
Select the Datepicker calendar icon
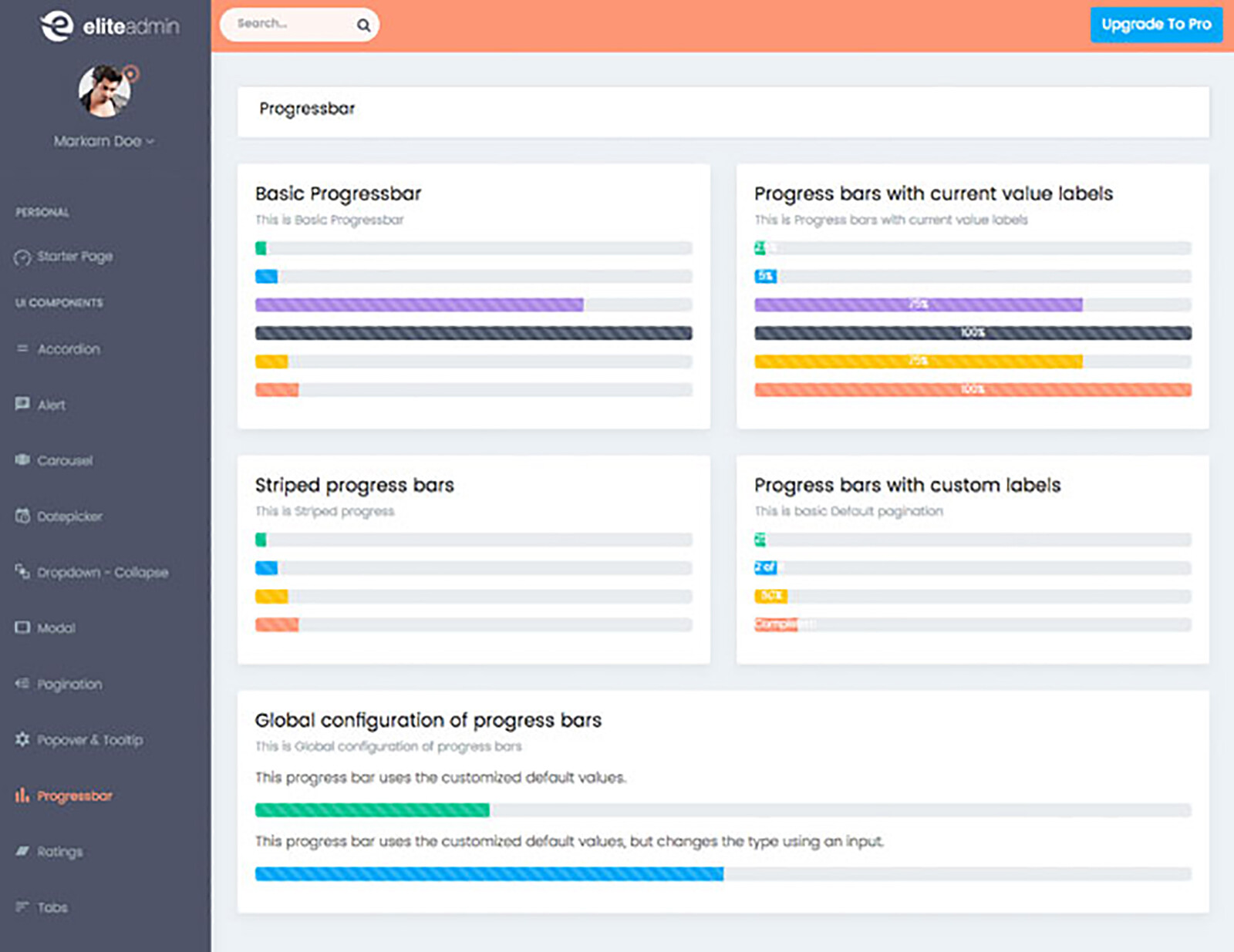[x=22, y=516]
